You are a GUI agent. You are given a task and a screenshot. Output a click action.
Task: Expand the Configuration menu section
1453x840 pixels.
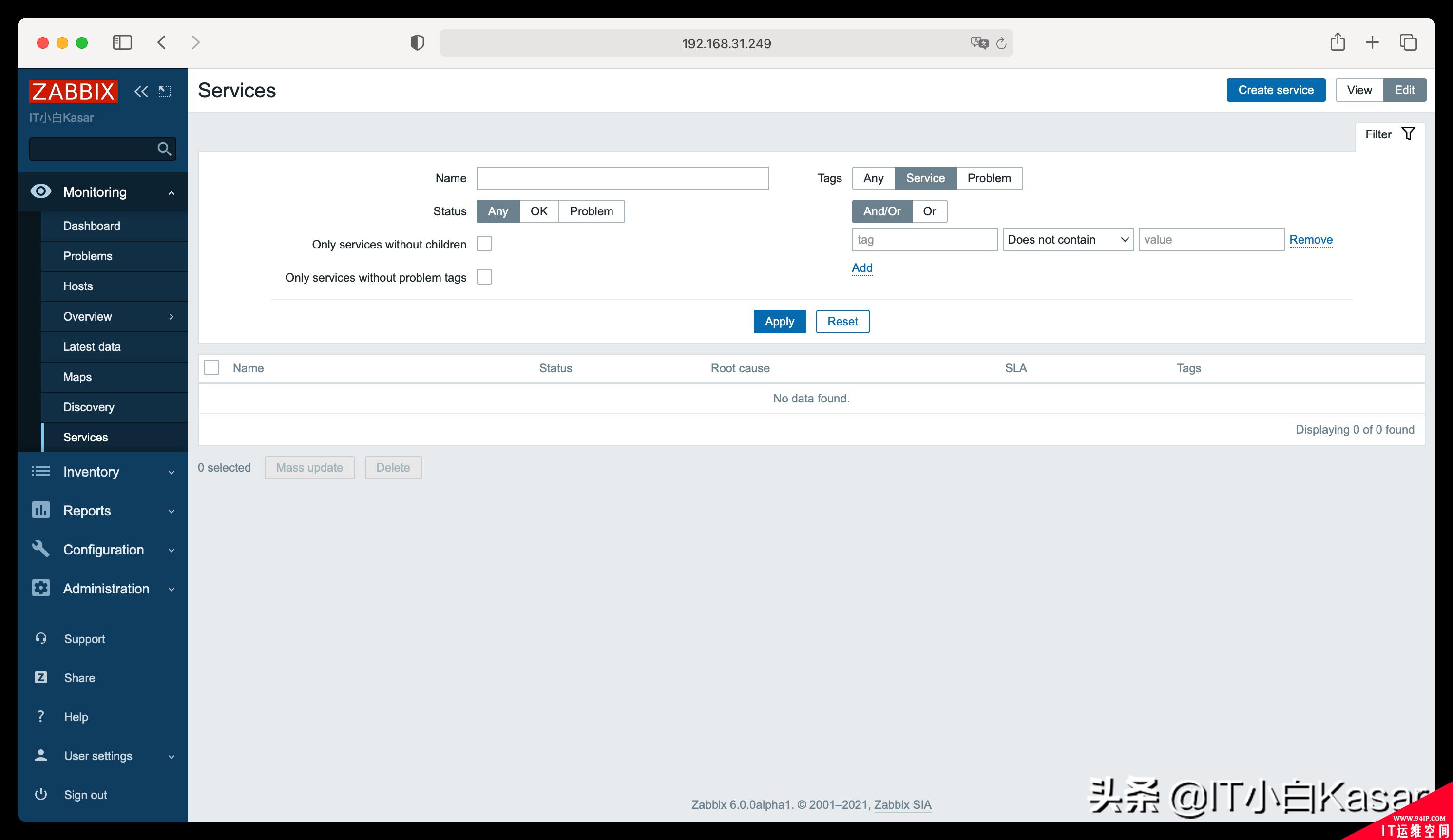tap(171, 550)
